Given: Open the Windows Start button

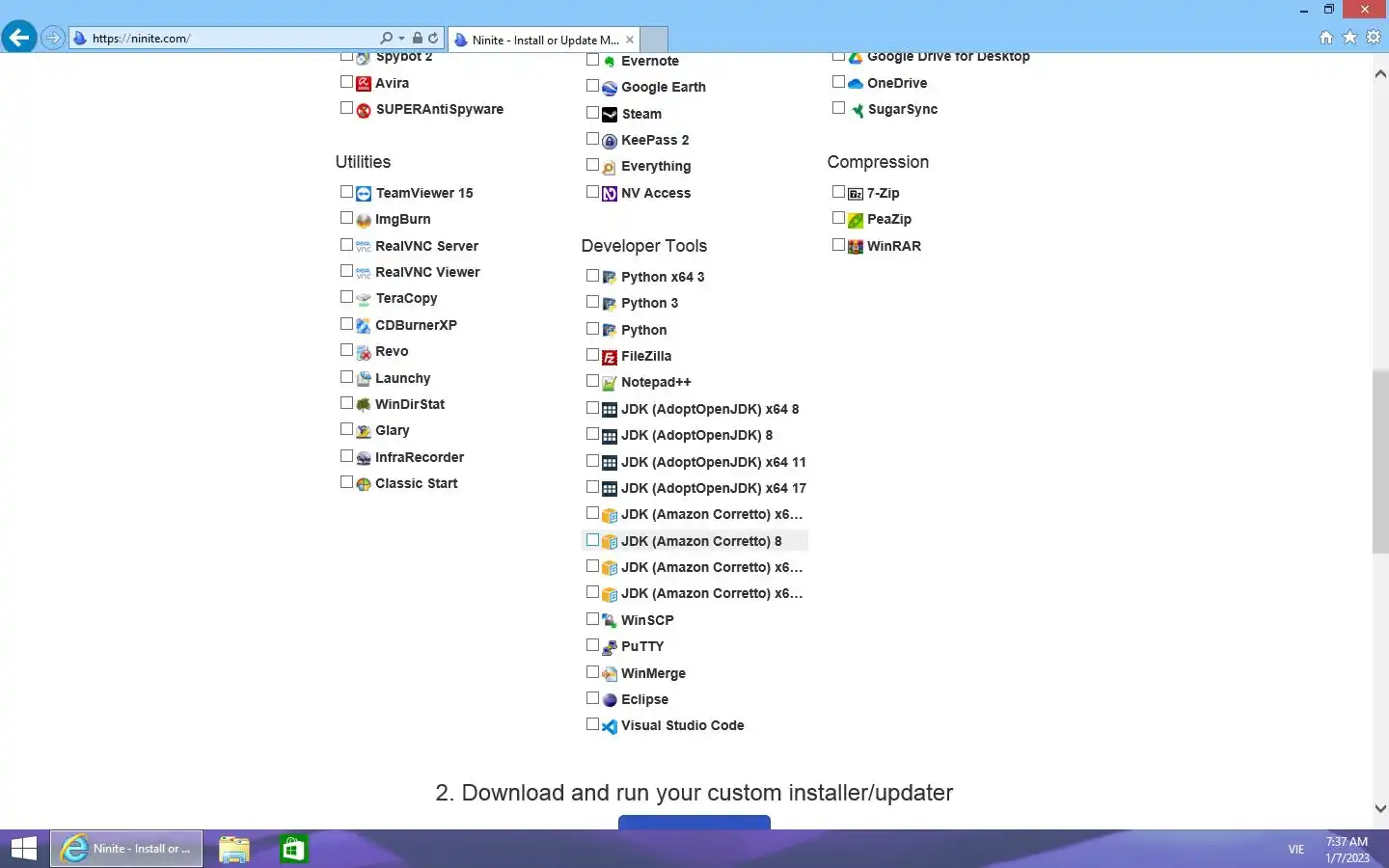Looking at the screenshot, I should (x=23, y=849).
